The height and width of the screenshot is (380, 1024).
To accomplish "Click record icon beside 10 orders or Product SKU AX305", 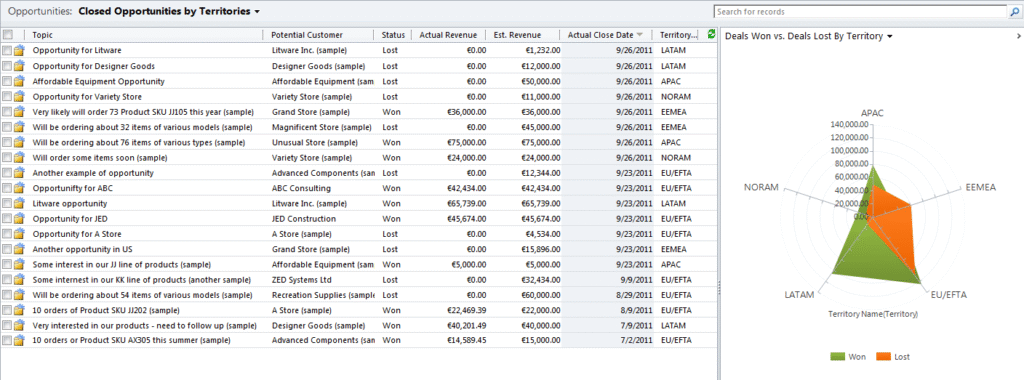I will (x=19, y=341).
